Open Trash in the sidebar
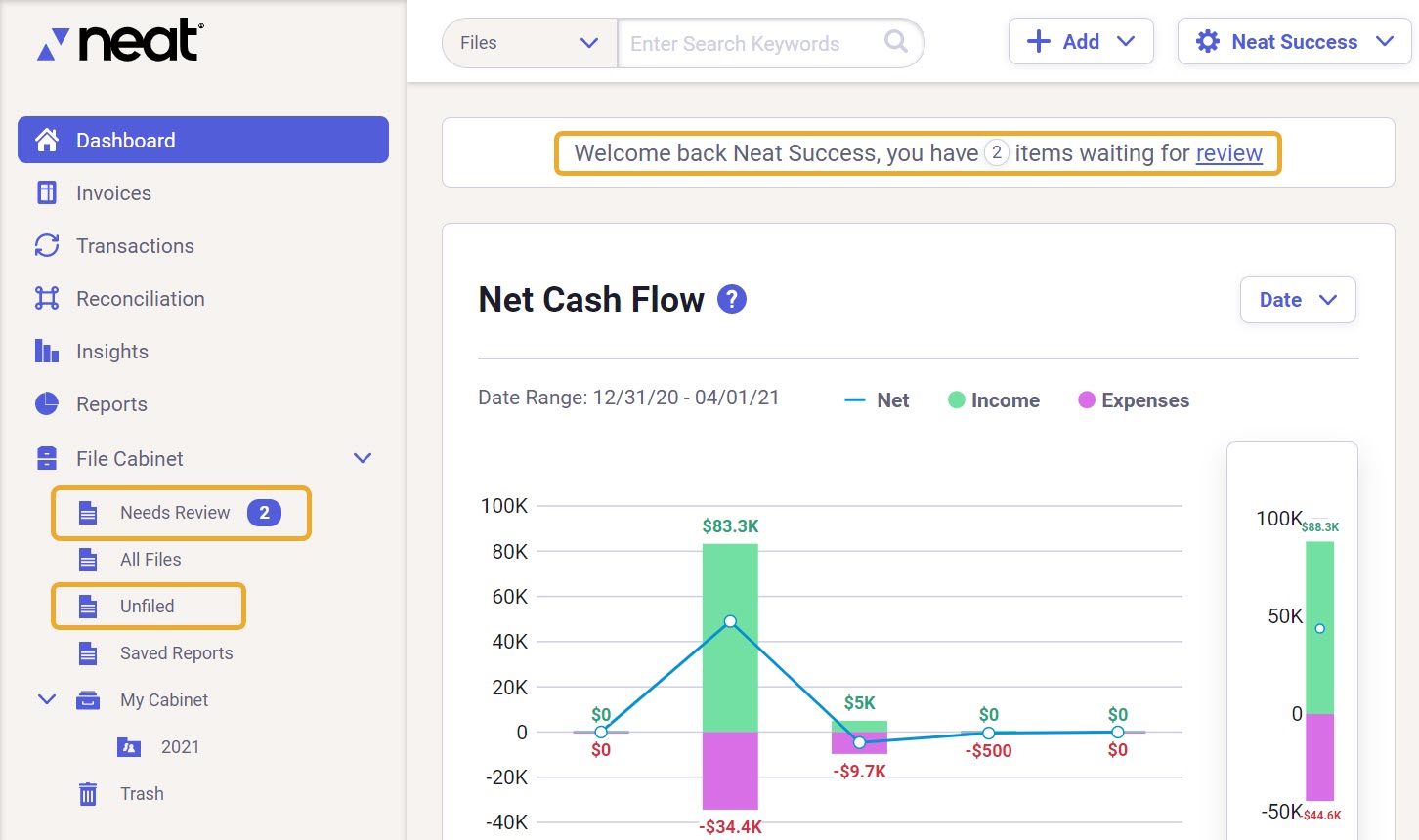Screen dimensions: 1419x840 pyautogui.click(x=142, y=794)
